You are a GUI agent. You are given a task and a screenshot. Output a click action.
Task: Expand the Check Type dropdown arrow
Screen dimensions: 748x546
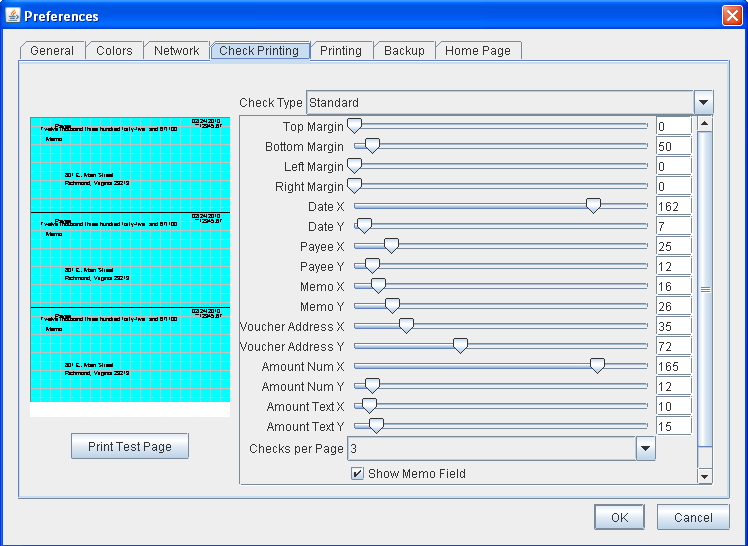pos(703,103)
